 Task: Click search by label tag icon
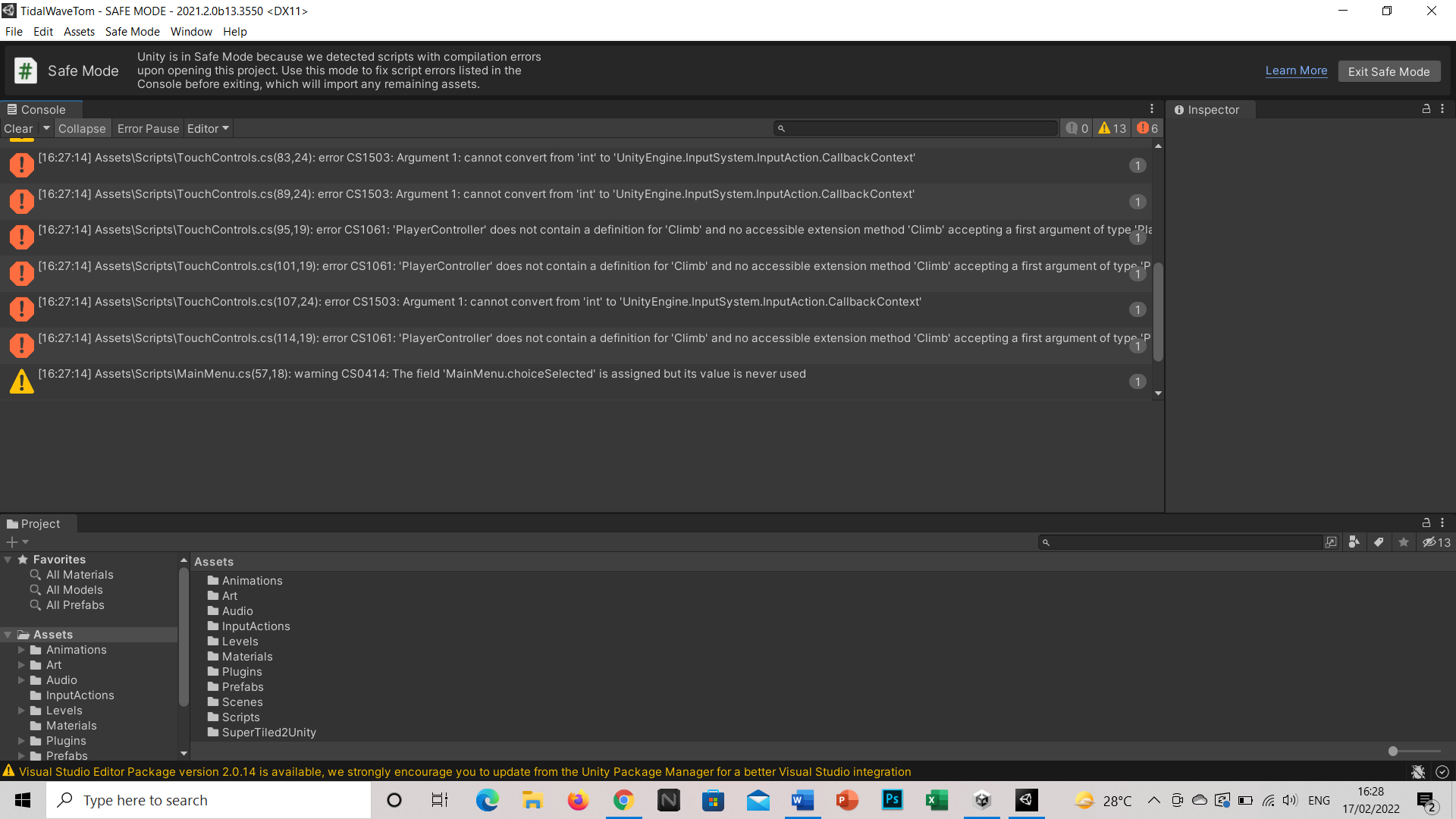1379,542
